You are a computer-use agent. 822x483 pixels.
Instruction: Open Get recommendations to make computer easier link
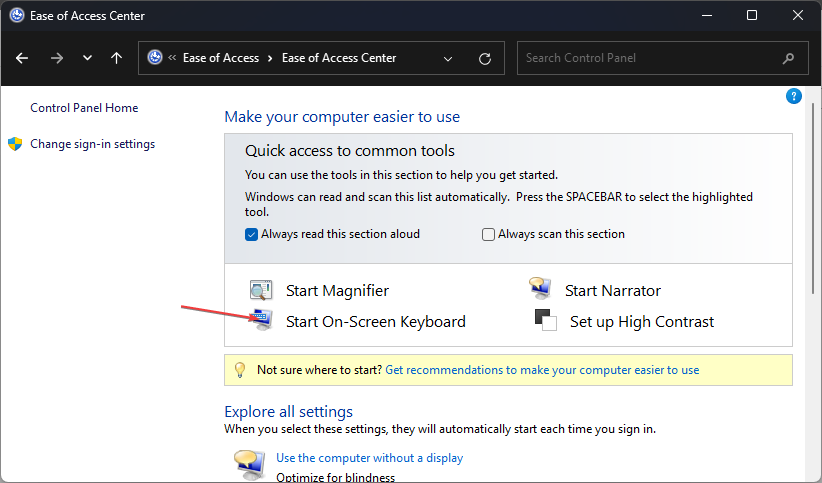[542, 370]
